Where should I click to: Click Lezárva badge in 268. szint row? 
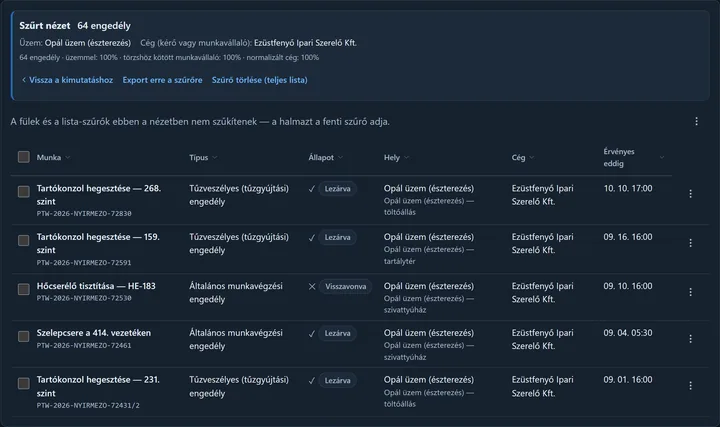(338, 189)
